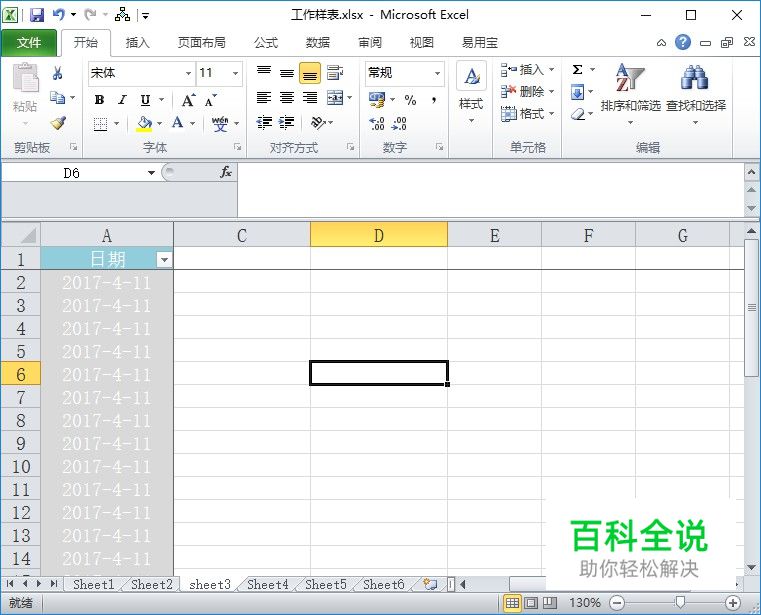
Task: Switch to the 数据 tab
Action: pos(318,43)
